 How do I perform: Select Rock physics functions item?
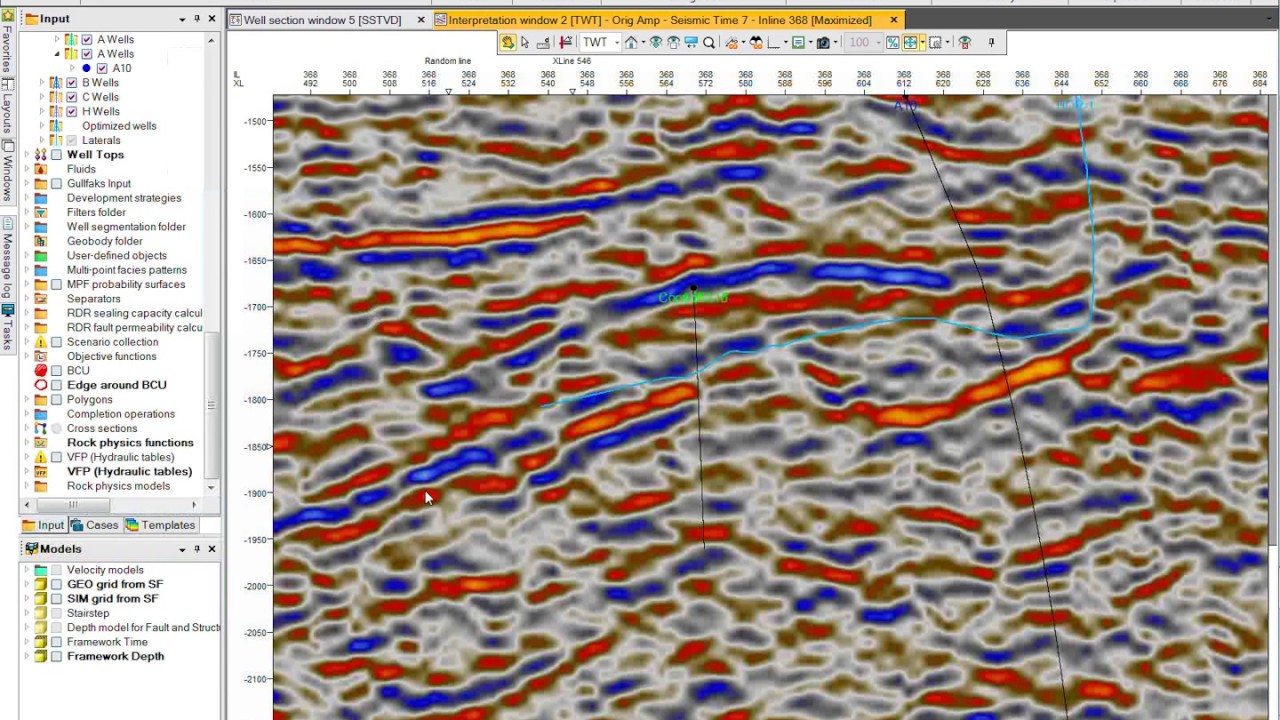click(x=130, y=443)
